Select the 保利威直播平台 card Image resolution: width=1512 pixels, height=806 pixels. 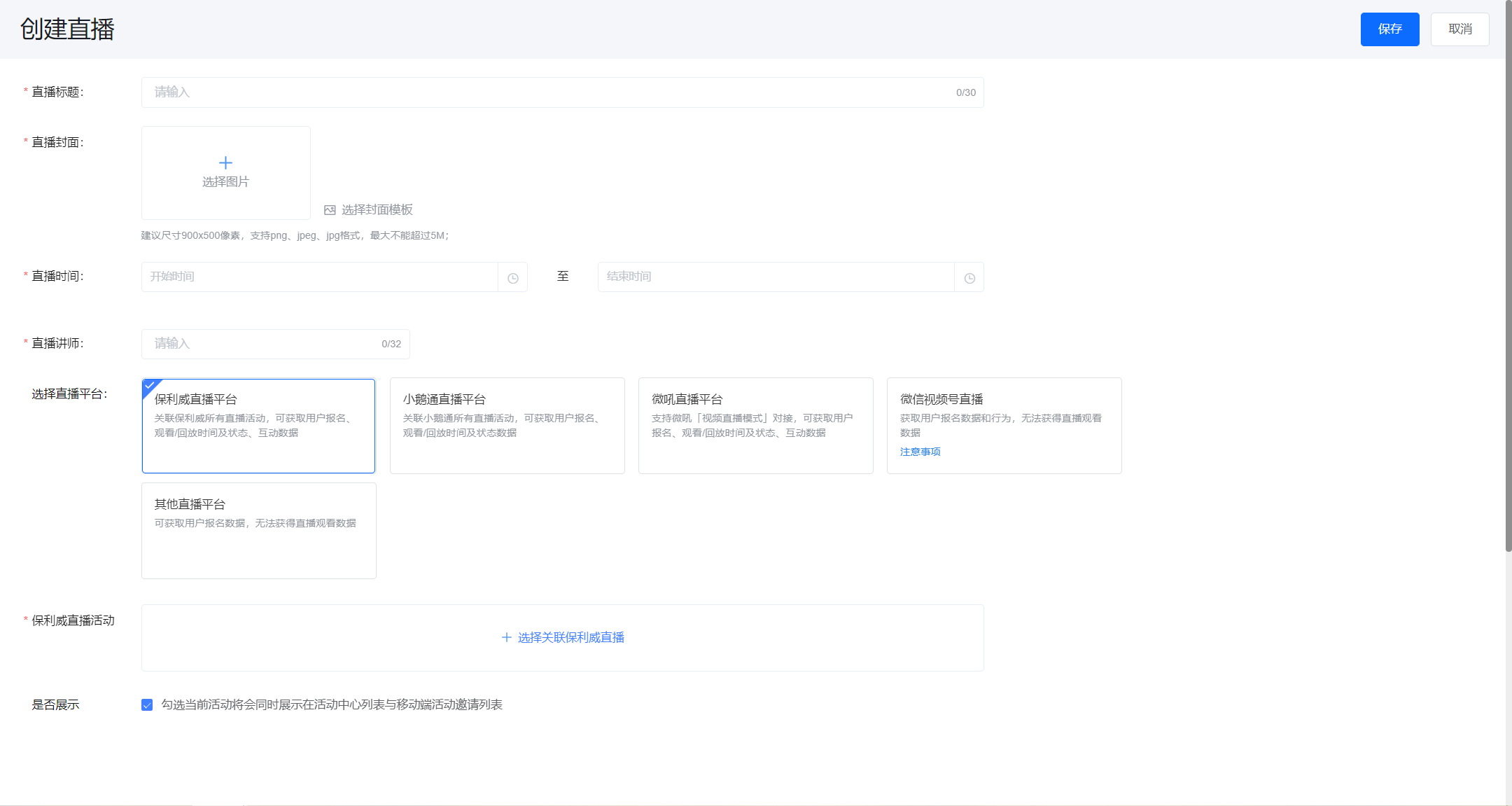[258, 426]
